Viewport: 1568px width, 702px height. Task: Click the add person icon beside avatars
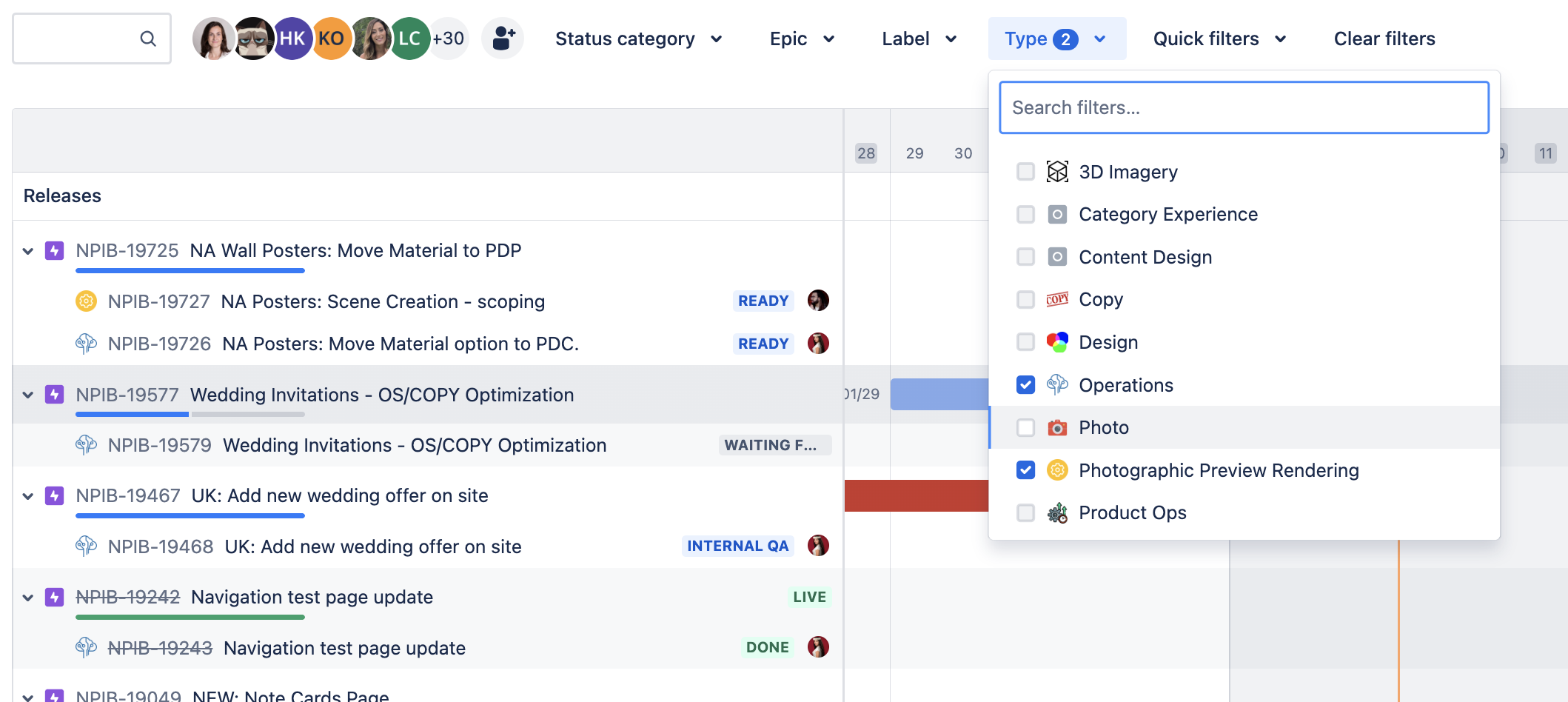coord(503,38)
